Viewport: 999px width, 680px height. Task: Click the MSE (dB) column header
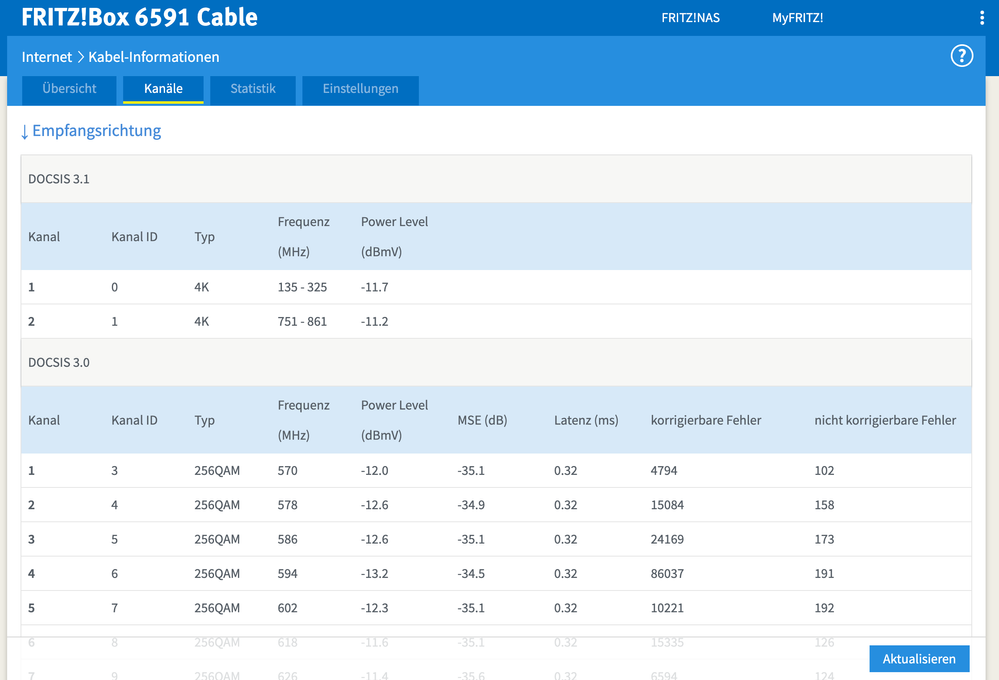coord(482,420)
